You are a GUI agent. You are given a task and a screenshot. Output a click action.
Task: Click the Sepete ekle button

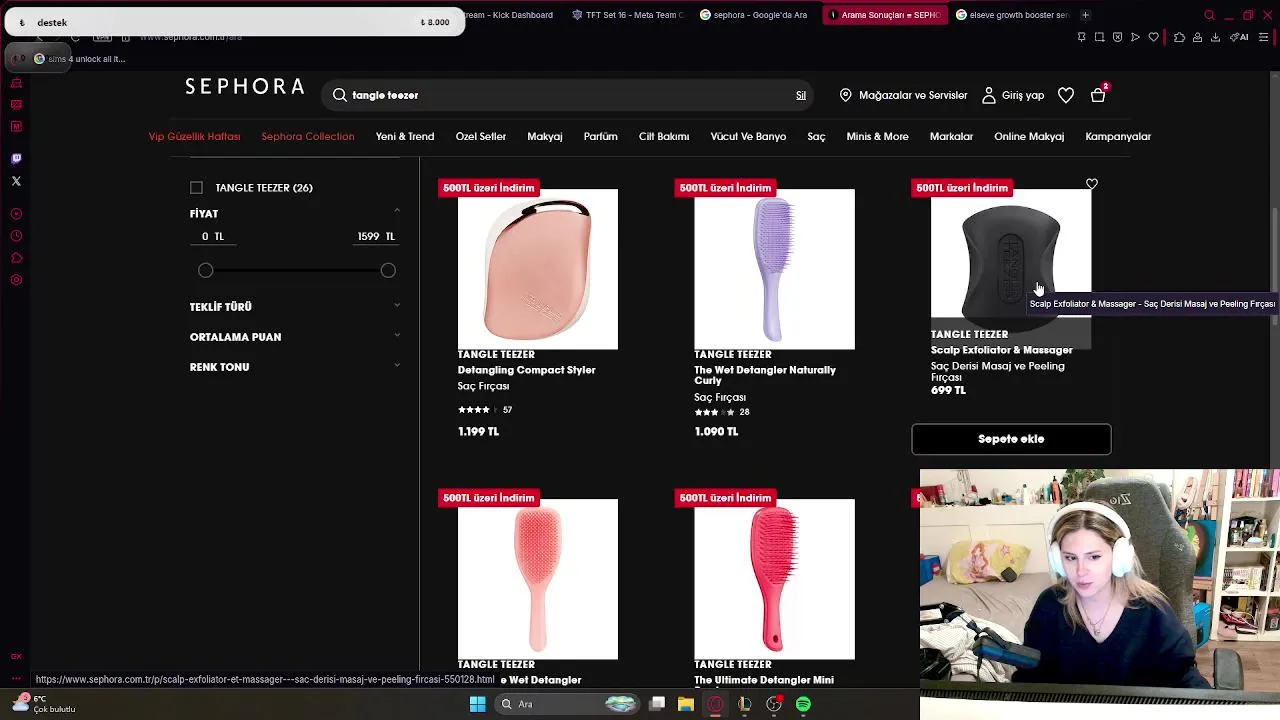pyautogui.click(x=1011, y=439)
